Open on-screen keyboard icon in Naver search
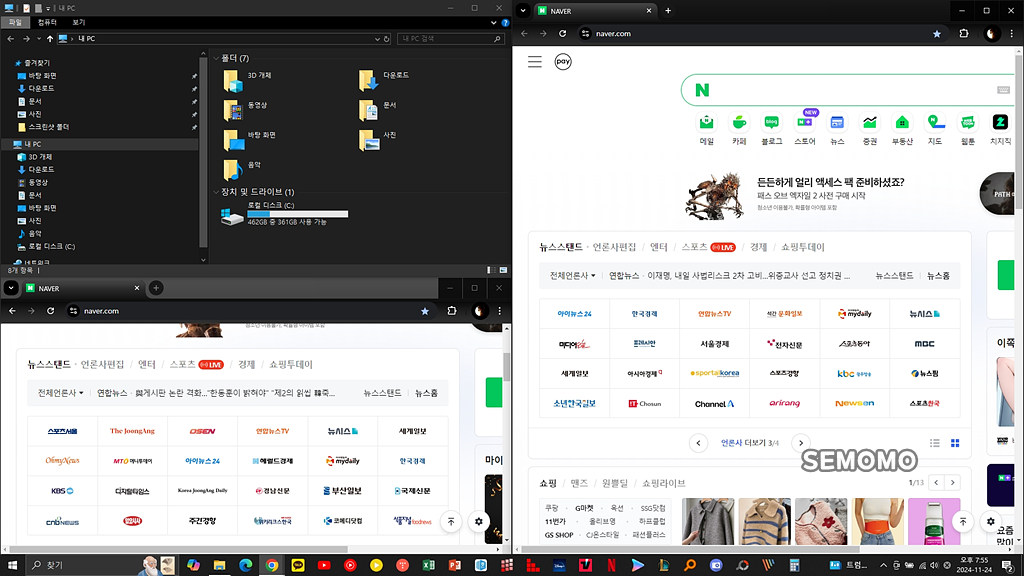This screenshot has height=576, width=1024. (1003, 90)
